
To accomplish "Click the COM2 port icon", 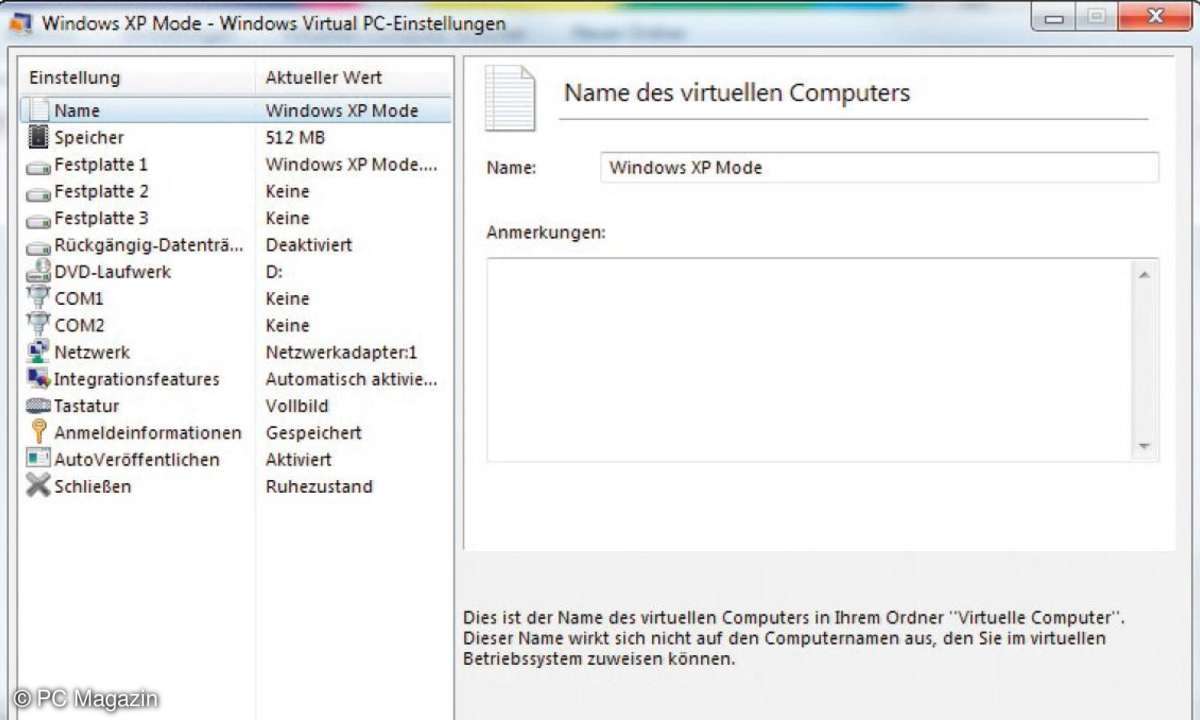I will 38,324.
